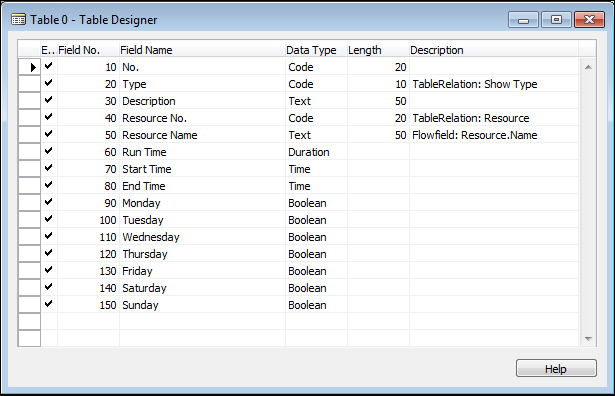This screenshot has height=396, width=615.
Task: Click Length value 10 of Type row
Action: (378, 84)
